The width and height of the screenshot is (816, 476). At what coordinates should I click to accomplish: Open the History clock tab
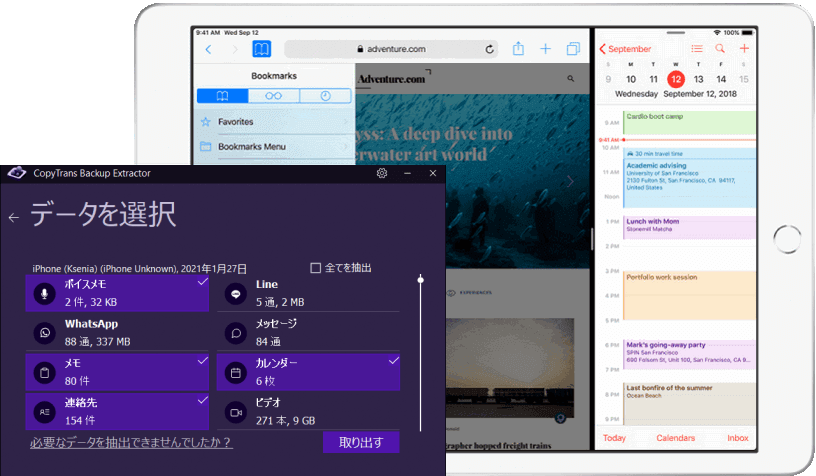pyautogui.click(x=325, y=96)
